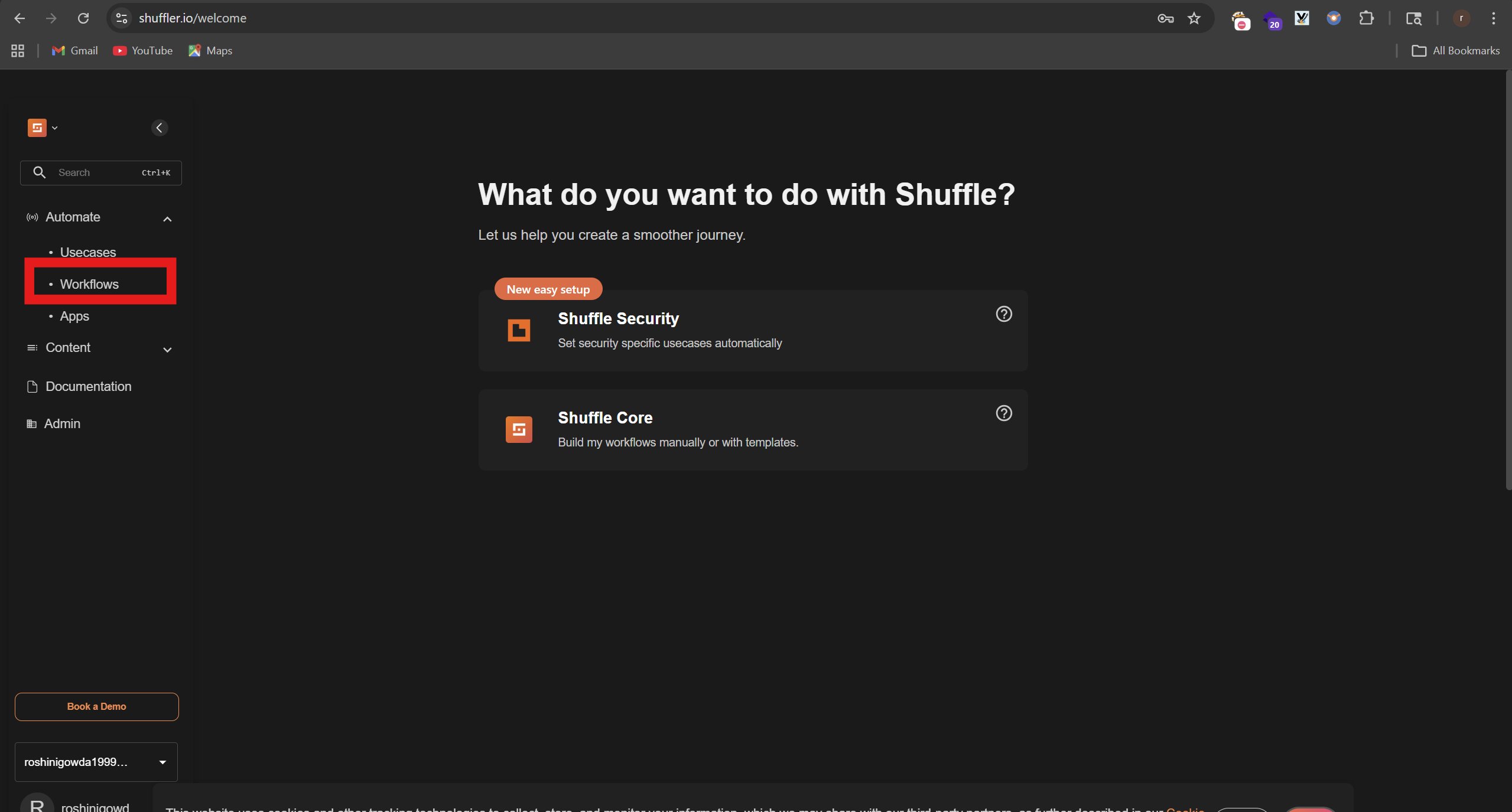Open the Documentation sidebar item
Viewport: 1512px width, 812px height.
89,386
